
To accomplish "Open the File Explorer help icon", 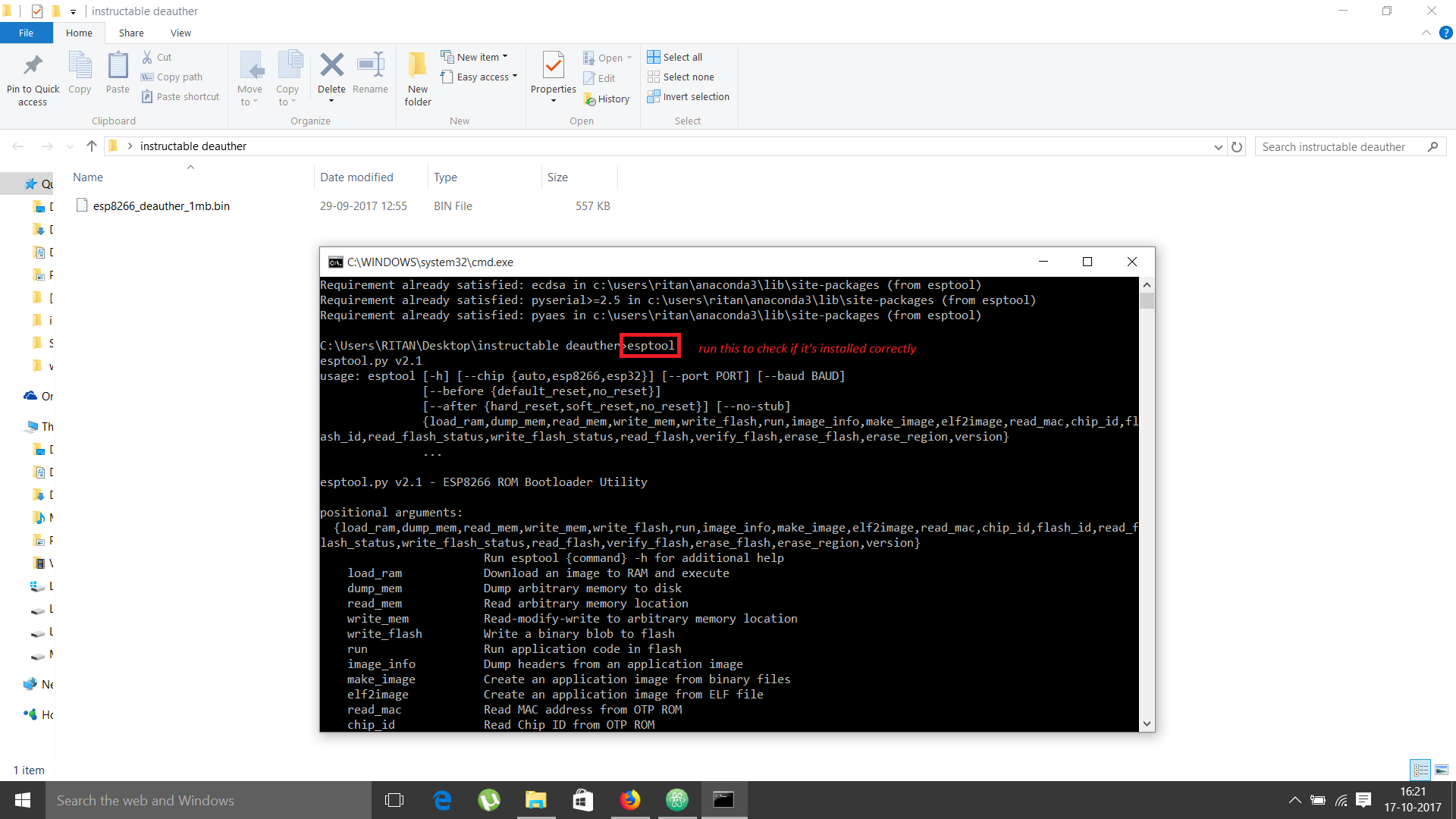I will click(1446, 33).
